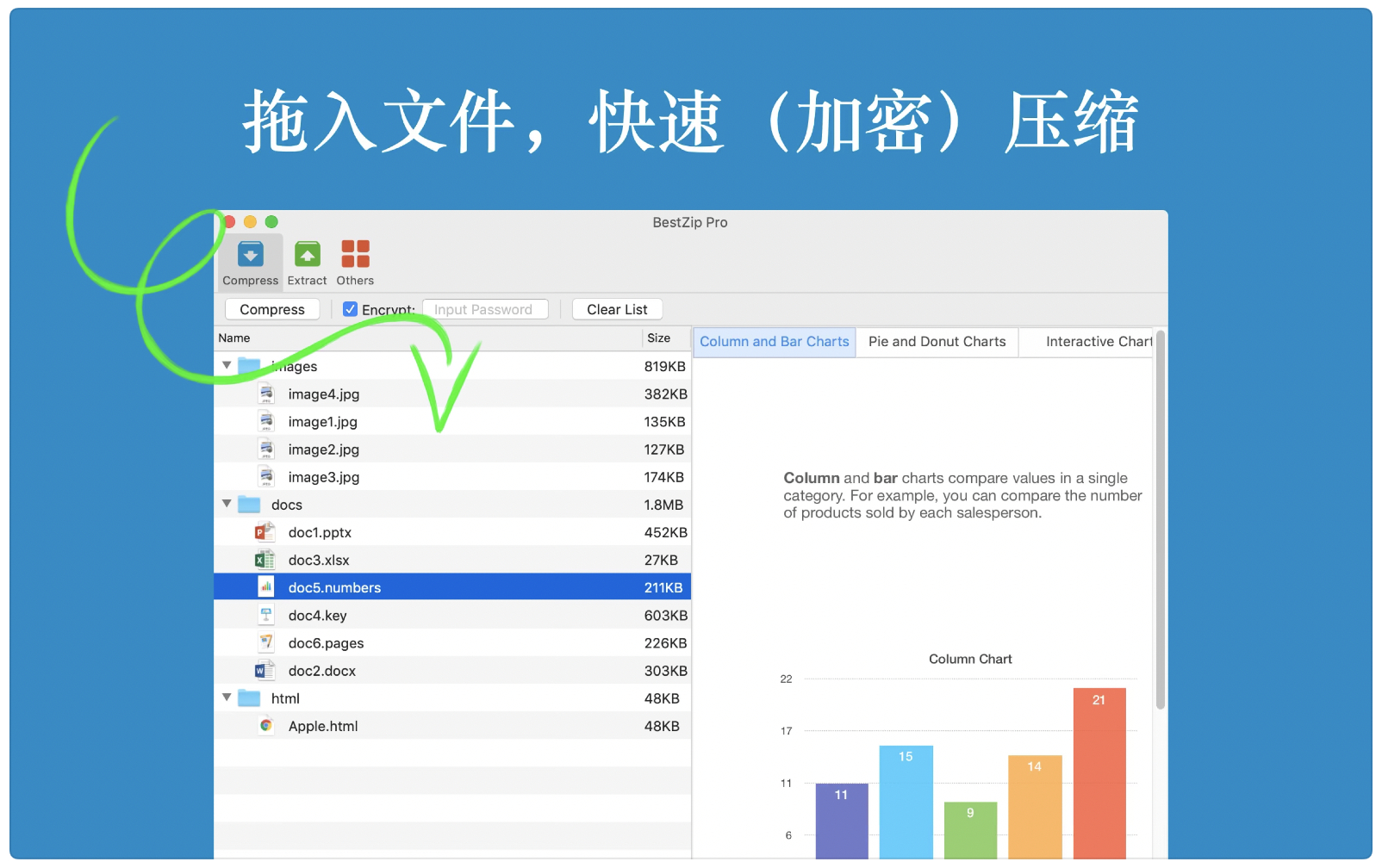The height and width of the screenshot is (868, 1382).
Task: Collapse the html folder
Action: pyautogui.click(x=227, y=697)
